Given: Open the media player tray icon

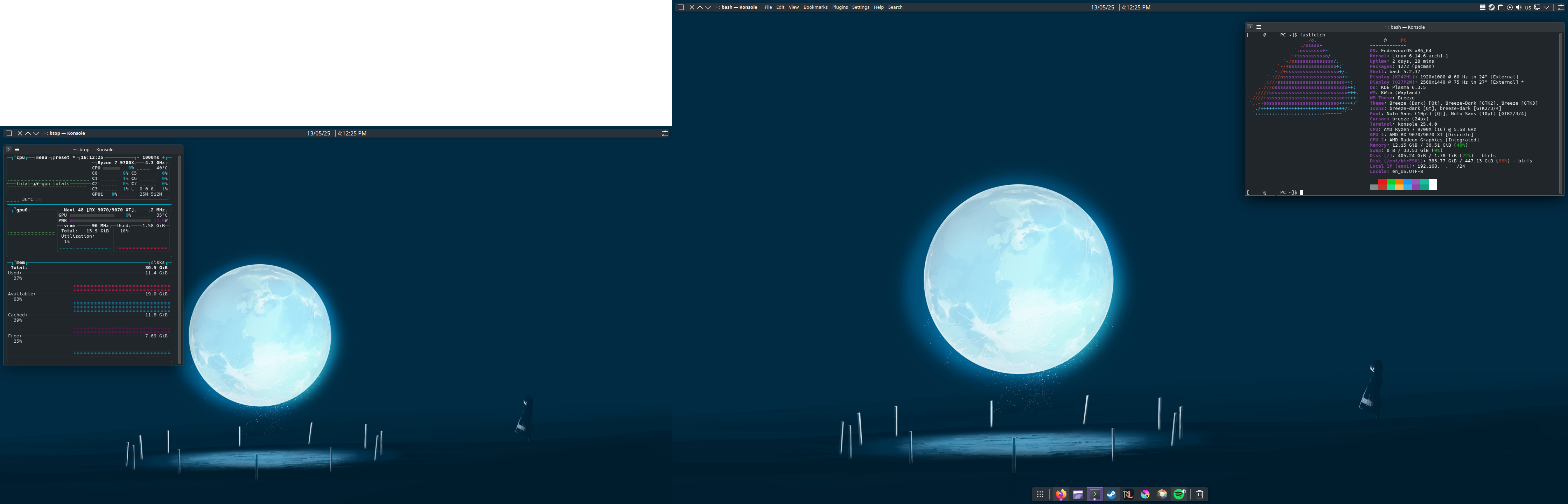Looking at the screenshot, I should pyautogui.click(x=1510, y=7).
